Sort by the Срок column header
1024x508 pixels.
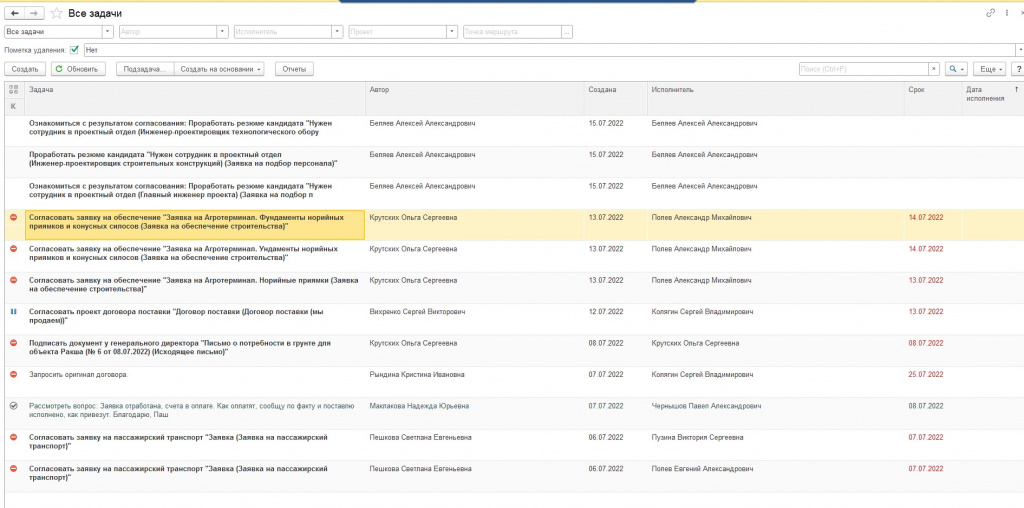tap(916, 89)
